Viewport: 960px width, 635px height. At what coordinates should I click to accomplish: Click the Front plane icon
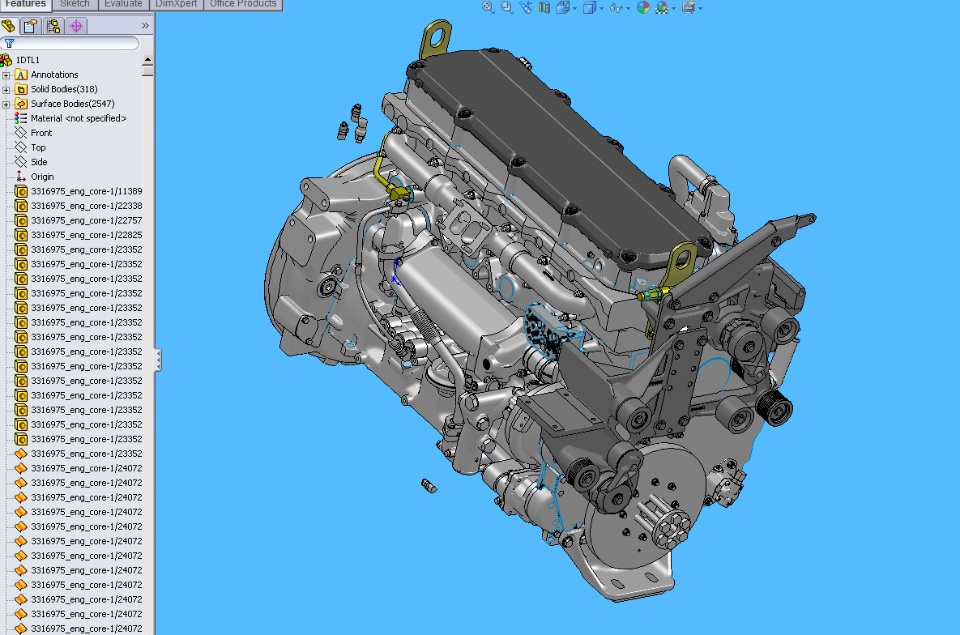click(x=21, y=133)
